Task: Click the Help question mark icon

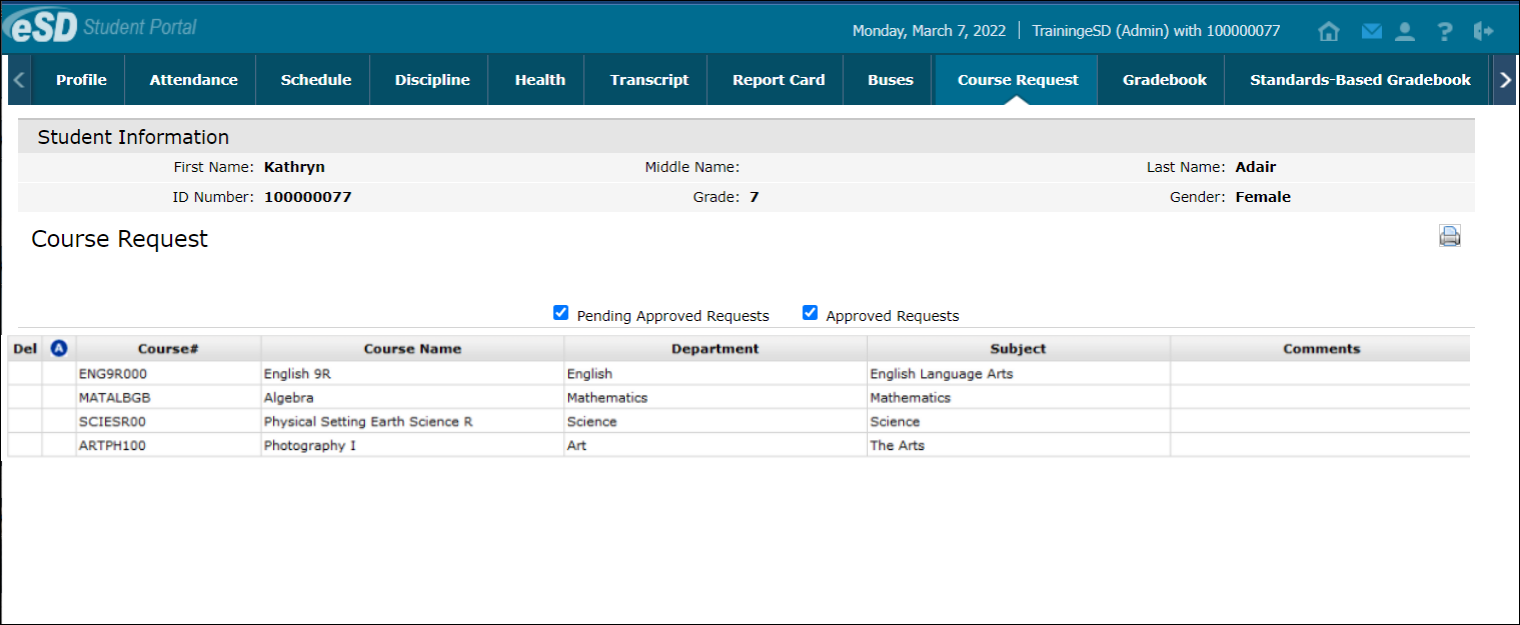Action: coord(1444,31)
